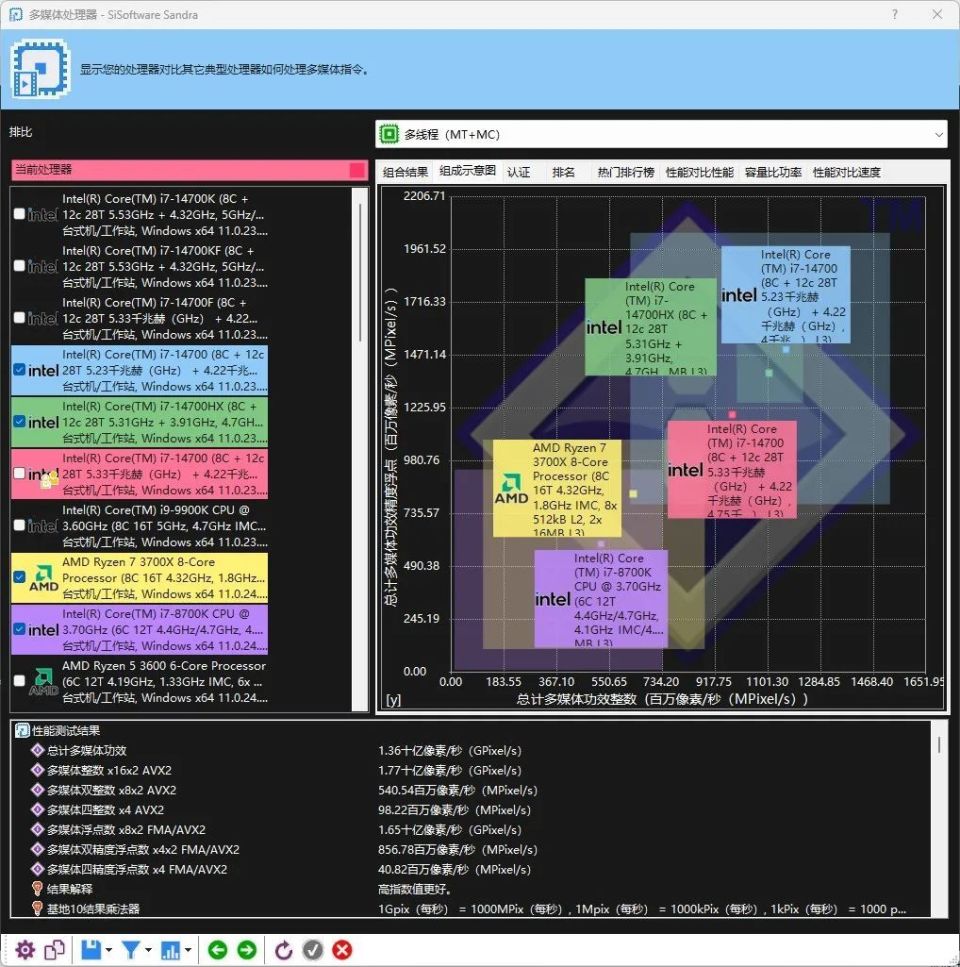Click the red cancel X icon
Image resolution: width=960 pixels, height=967 pixels.
(x=342, y=949)
